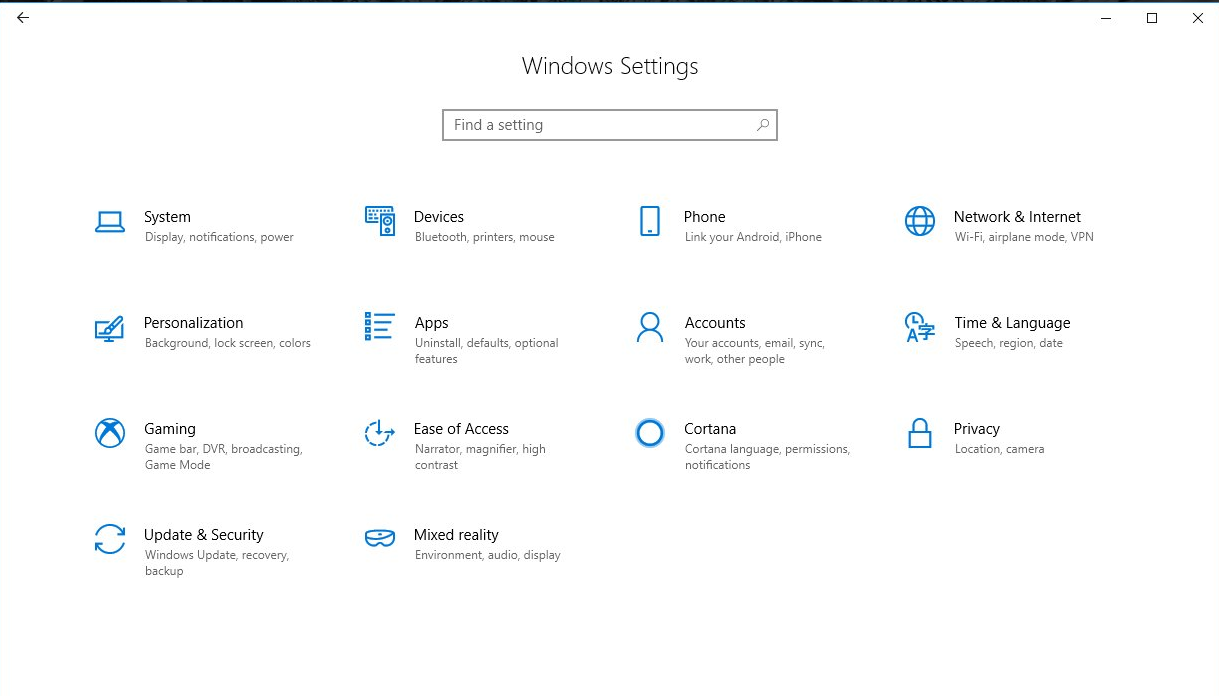Click the 'Location, camera' description

(999, 450)
